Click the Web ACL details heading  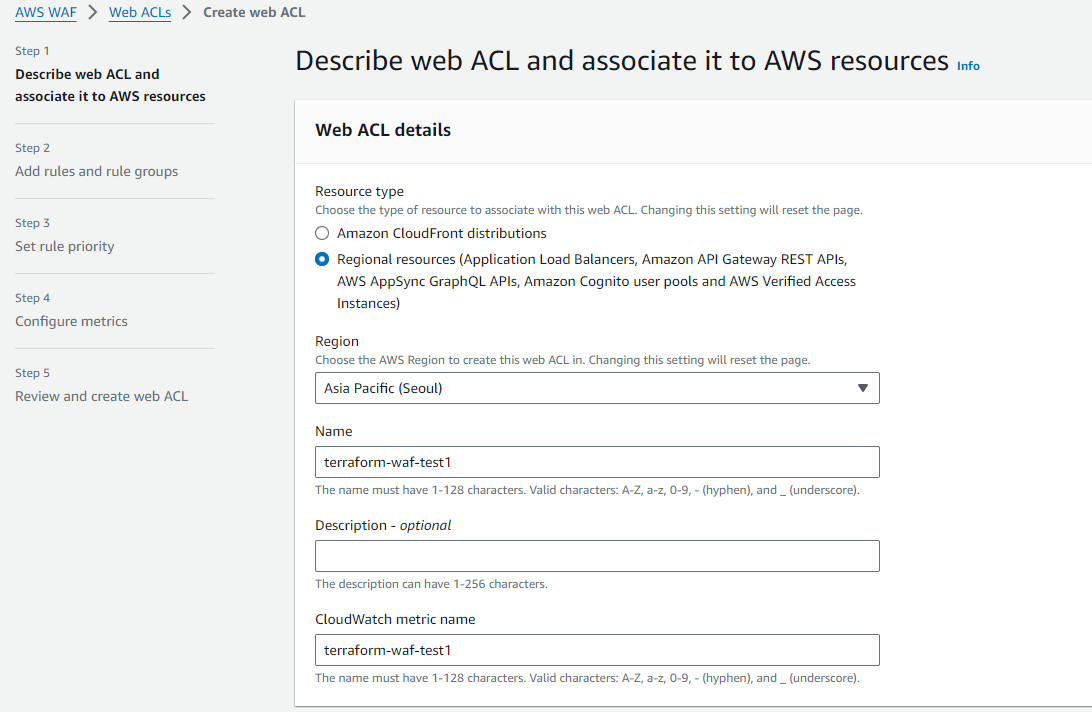pos(383,130)
